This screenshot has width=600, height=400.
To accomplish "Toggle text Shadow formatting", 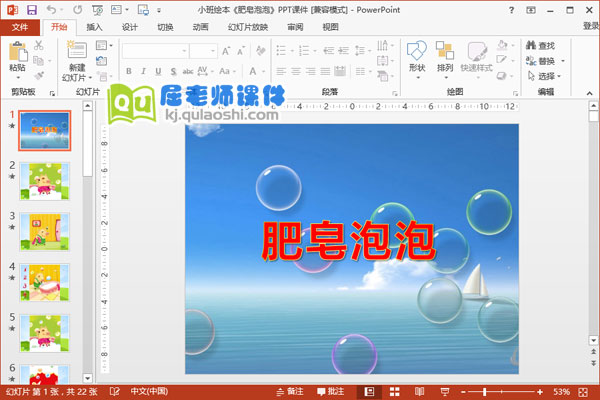I will point(173,71).
